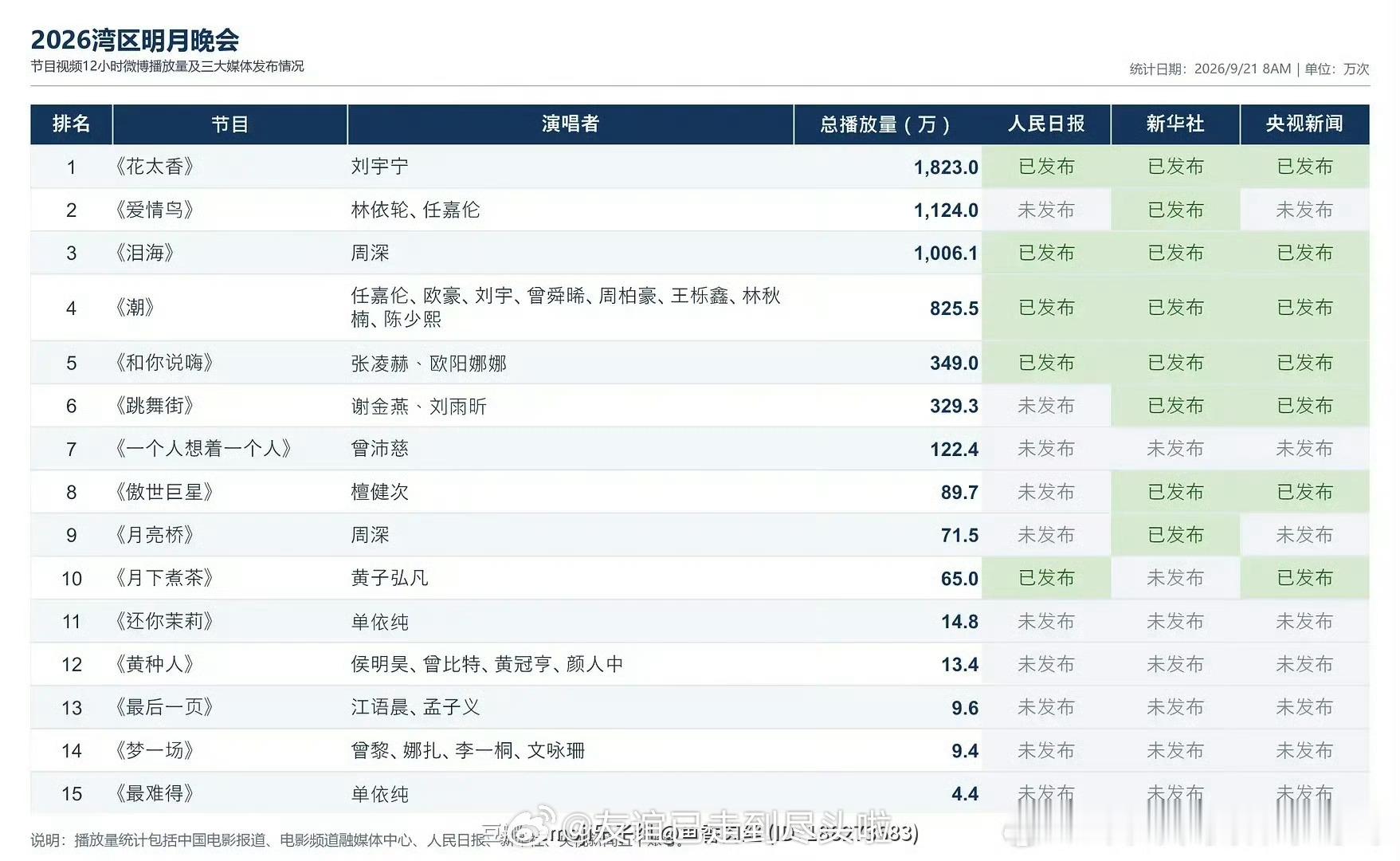Click 周深 in the 《泪海》 row
Screen dimensions: 1400x861
(x=370, y=253)
